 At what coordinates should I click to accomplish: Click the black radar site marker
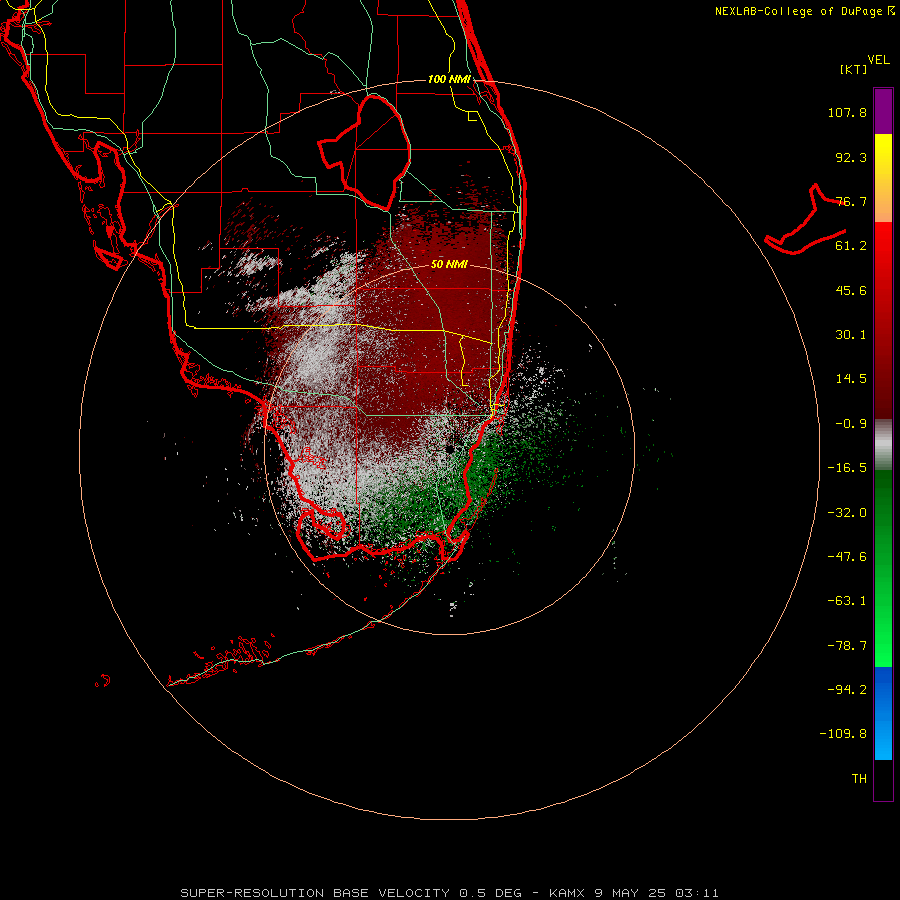[x=450, y=448]
